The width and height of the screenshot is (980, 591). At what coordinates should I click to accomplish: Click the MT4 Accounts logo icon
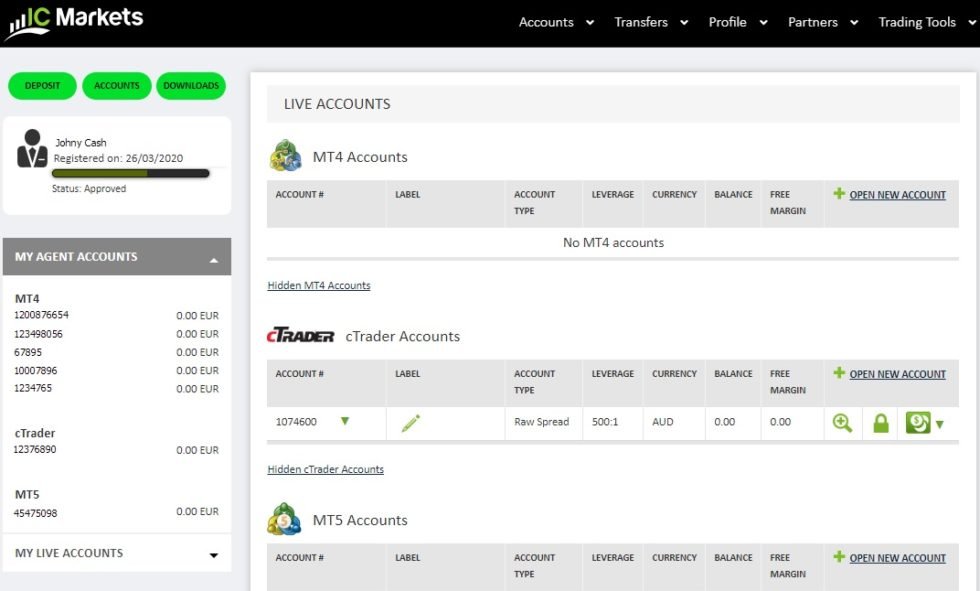click(x=285, y=156)
